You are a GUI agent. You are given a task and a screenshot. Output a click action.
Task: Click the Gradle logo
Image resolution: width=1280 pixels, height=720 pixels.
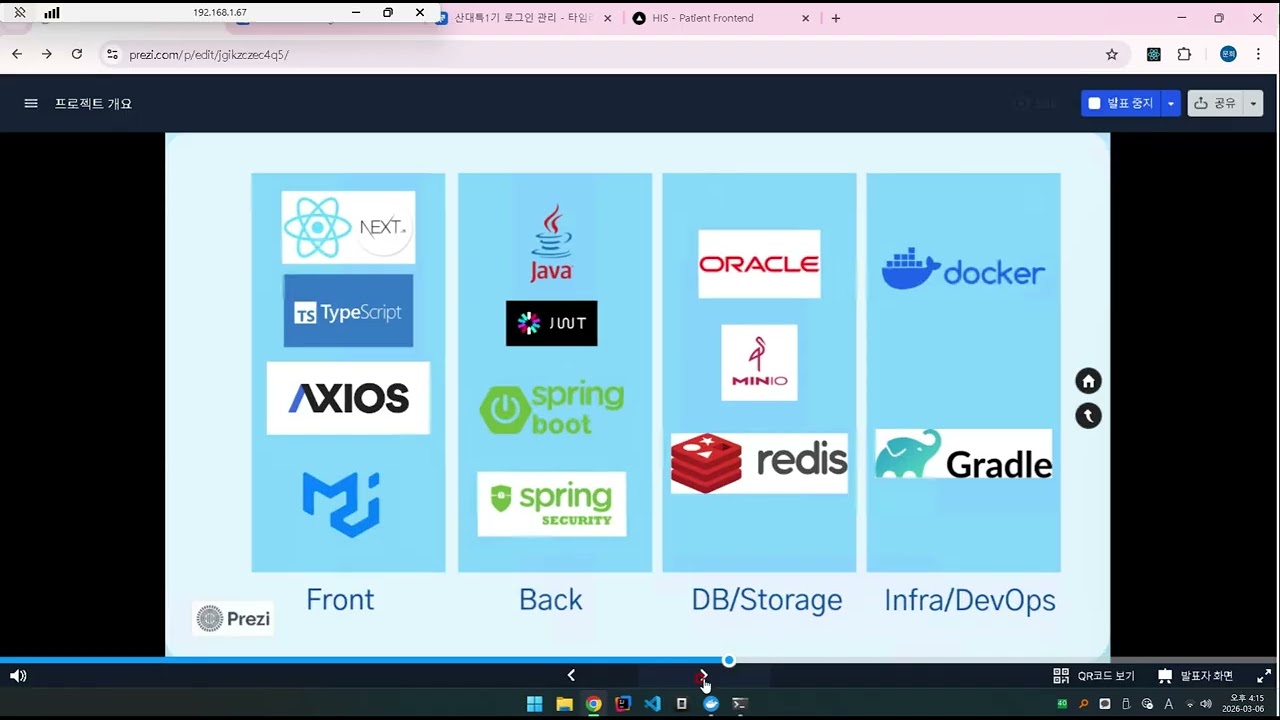963,455
